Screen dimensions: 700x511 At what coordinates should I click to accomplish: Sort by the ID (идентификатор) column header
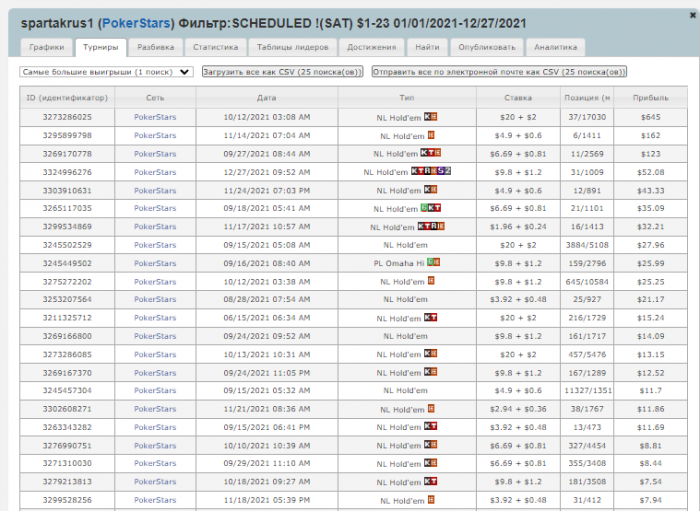click(x=67, y=98)
